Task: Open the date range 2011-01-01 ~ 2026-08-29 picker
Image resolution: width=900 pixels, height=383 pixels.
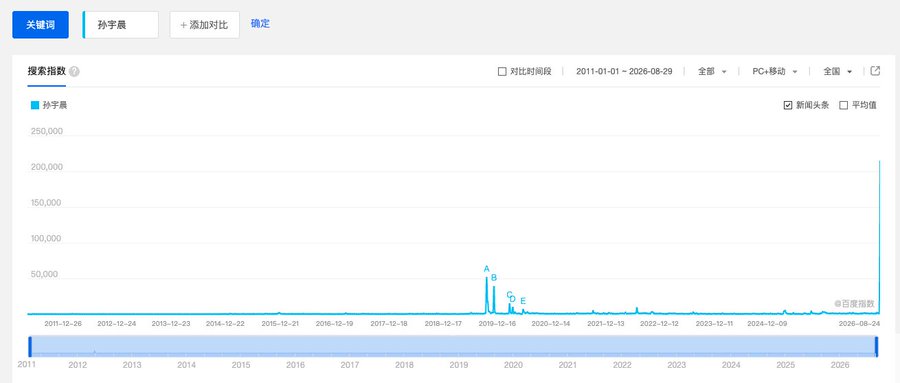Action: point(624,72)
